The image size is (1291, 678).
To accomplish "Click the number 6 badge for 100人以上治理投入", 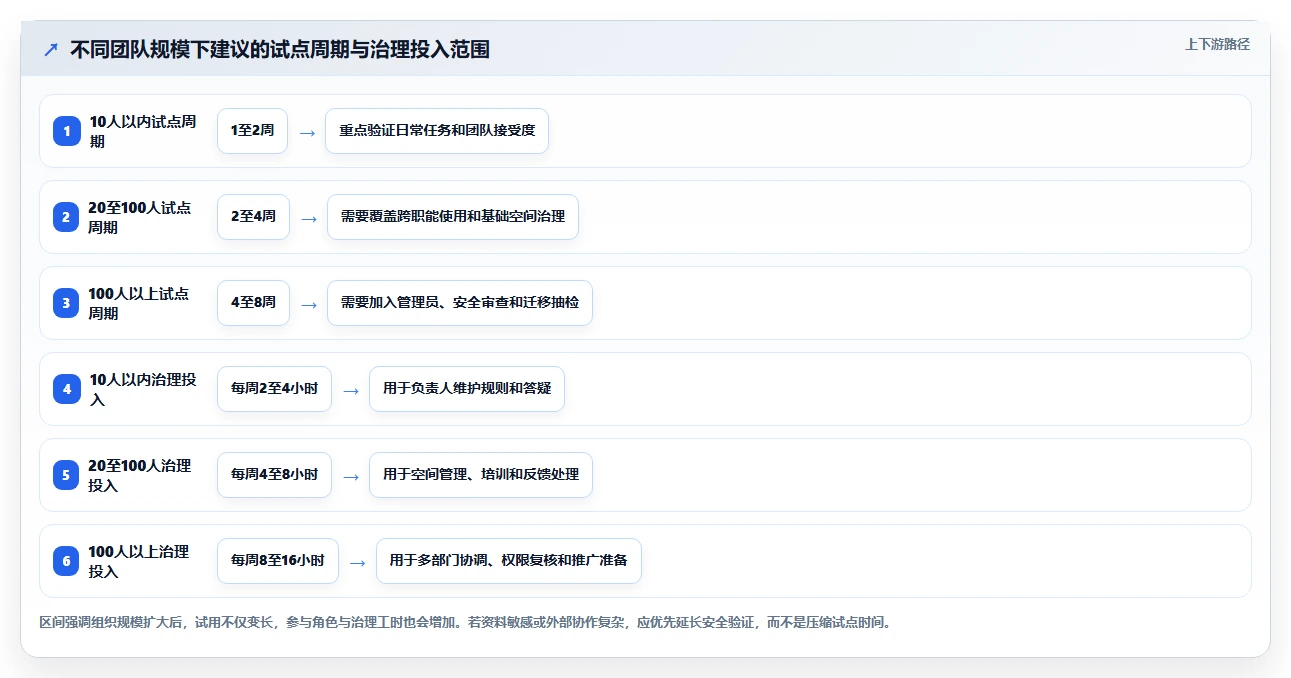I will pos(67,561).
